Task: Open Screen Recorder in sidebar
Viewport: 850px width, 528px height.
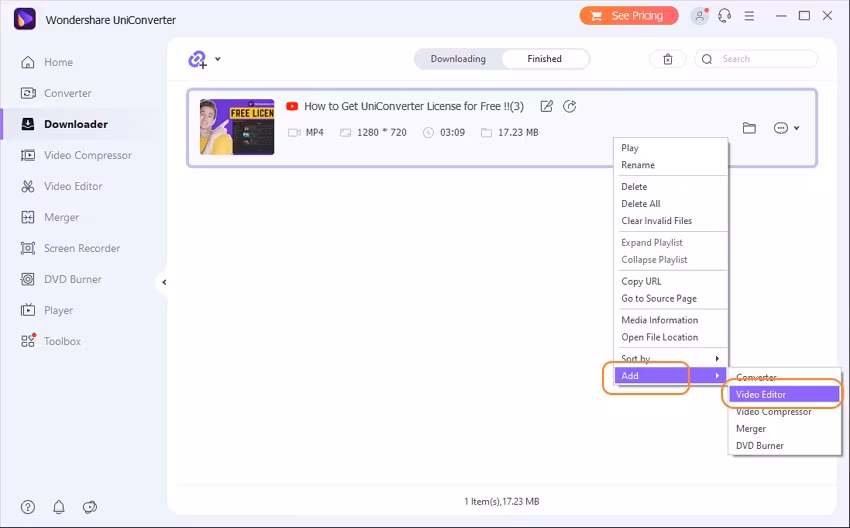Action: [x=70, y=248]
